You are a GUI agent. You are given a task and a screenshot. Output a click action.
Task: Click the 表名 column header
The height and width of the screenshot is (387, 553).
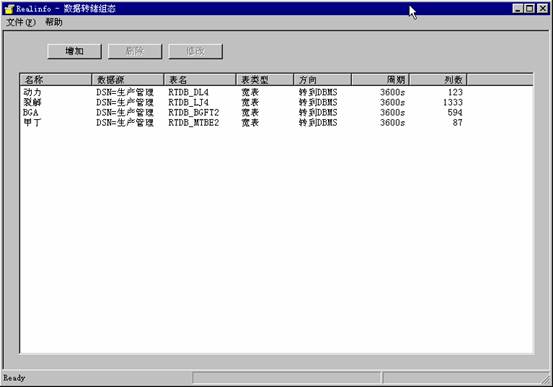coord(200,80)
